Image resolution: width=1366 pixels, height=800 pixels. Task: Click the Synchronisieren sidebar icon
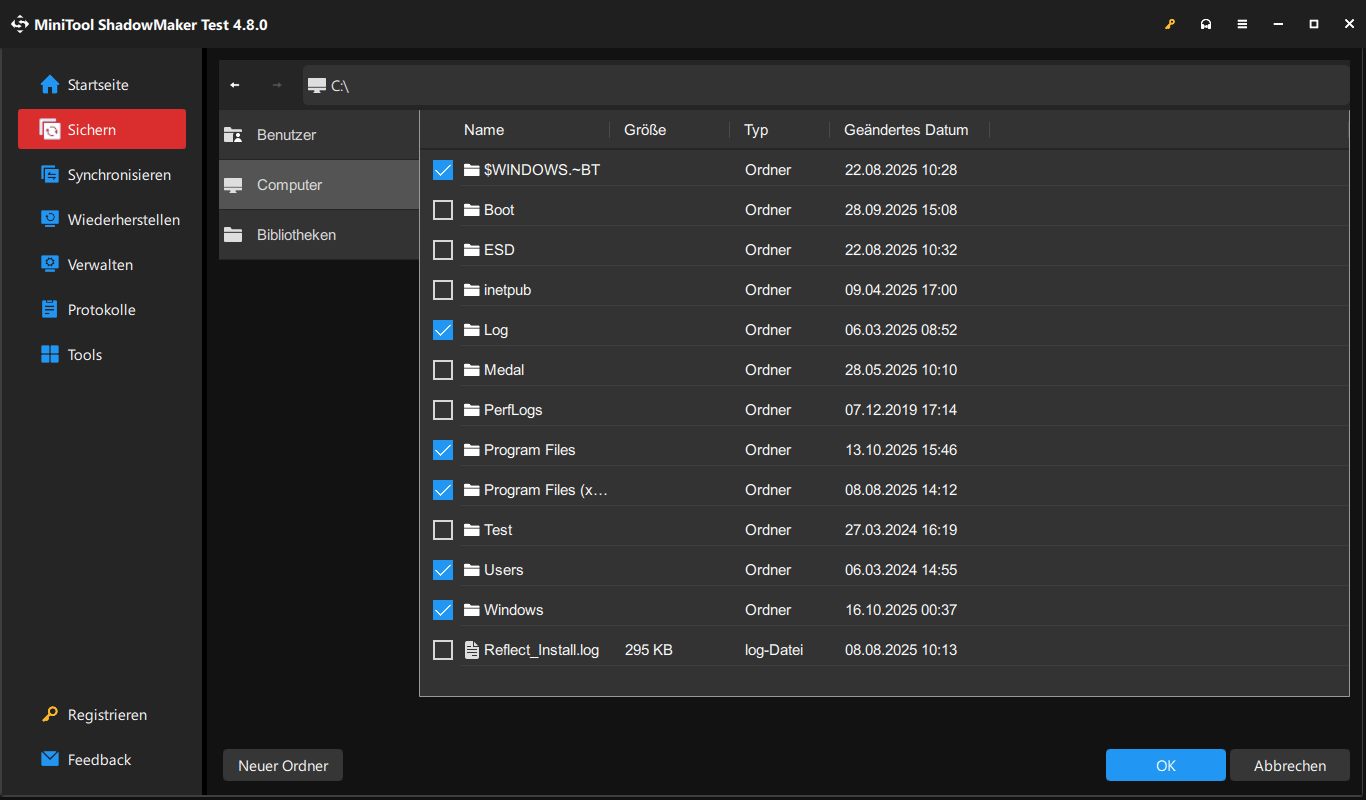click(50, 175)
